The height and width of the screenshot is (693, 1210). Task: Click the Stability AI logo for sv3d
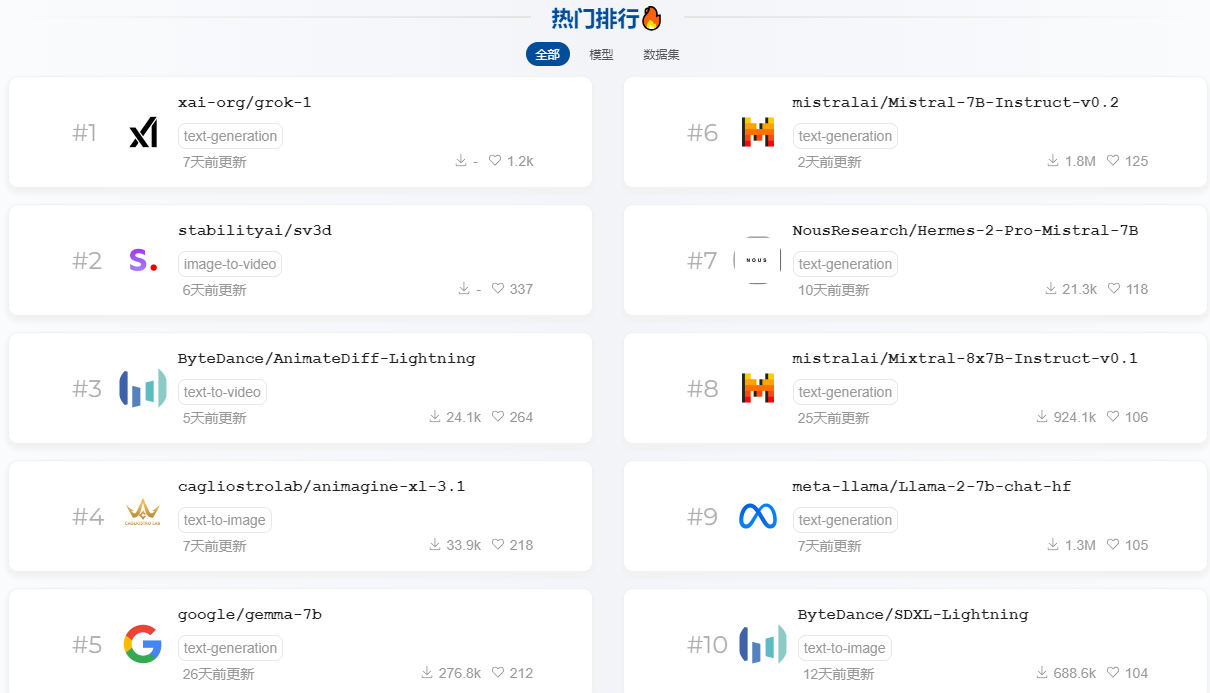coord(143,261)
